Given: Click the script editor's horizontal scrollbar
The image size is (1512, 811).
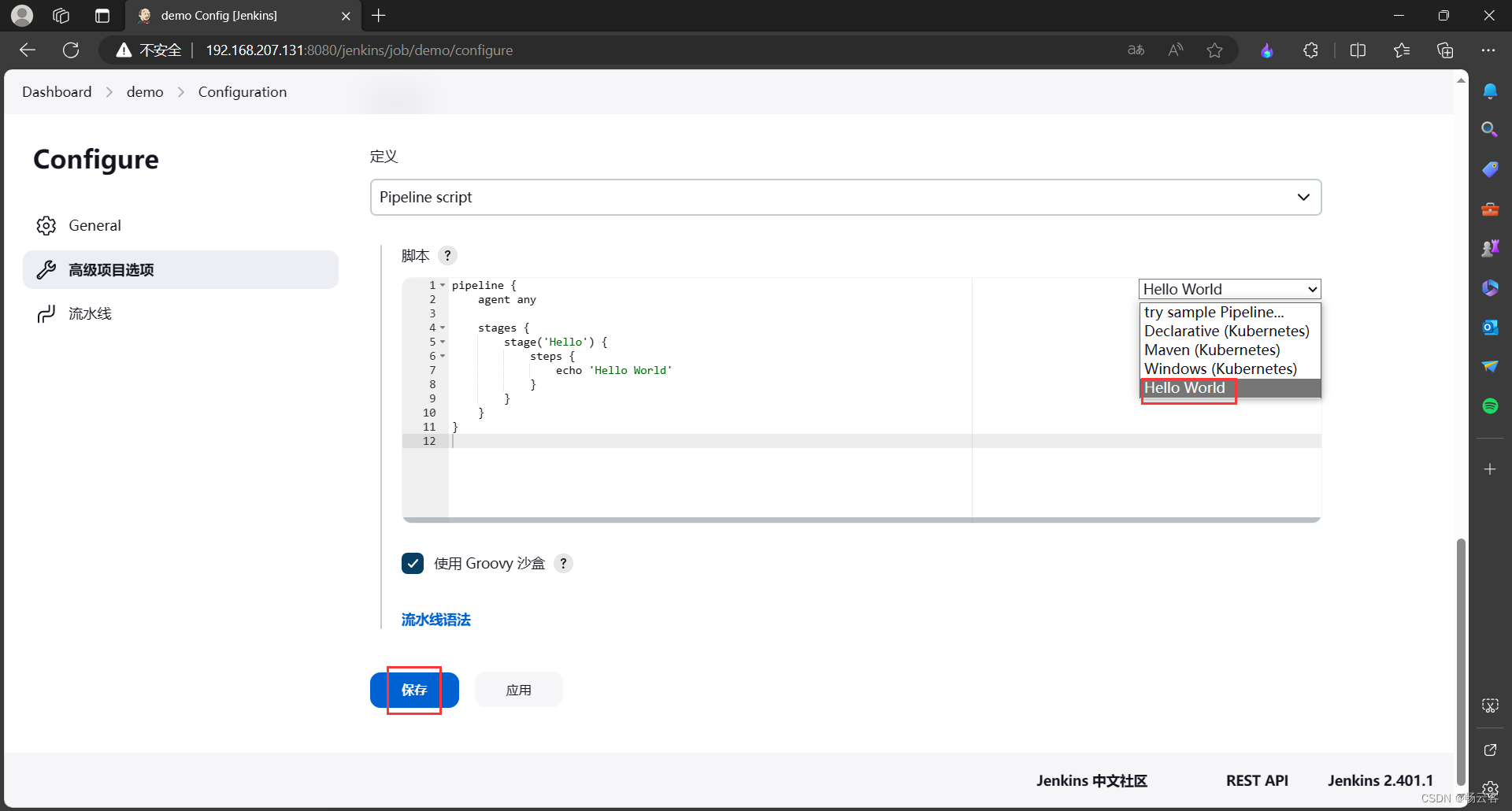Looking at the screenshot, I should [862, 520].
